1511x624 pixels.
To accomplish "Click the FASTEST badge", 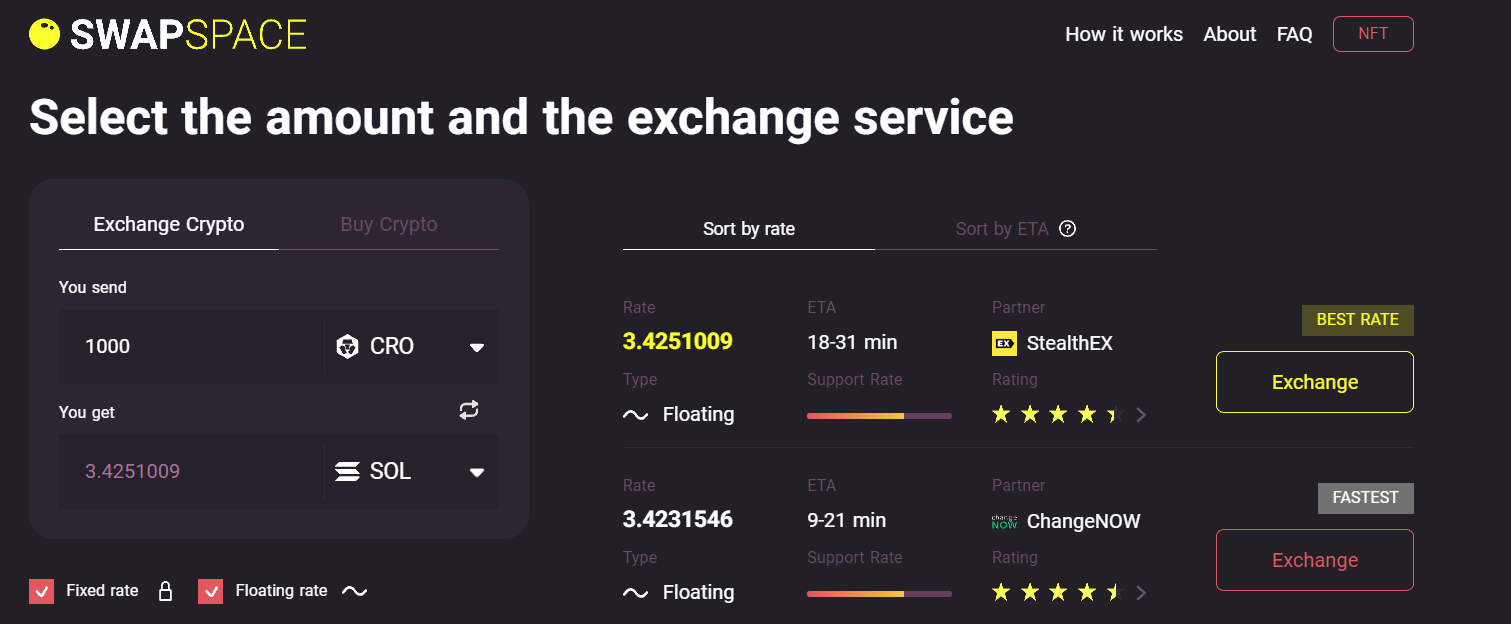I will click(x=1366, y=498).
